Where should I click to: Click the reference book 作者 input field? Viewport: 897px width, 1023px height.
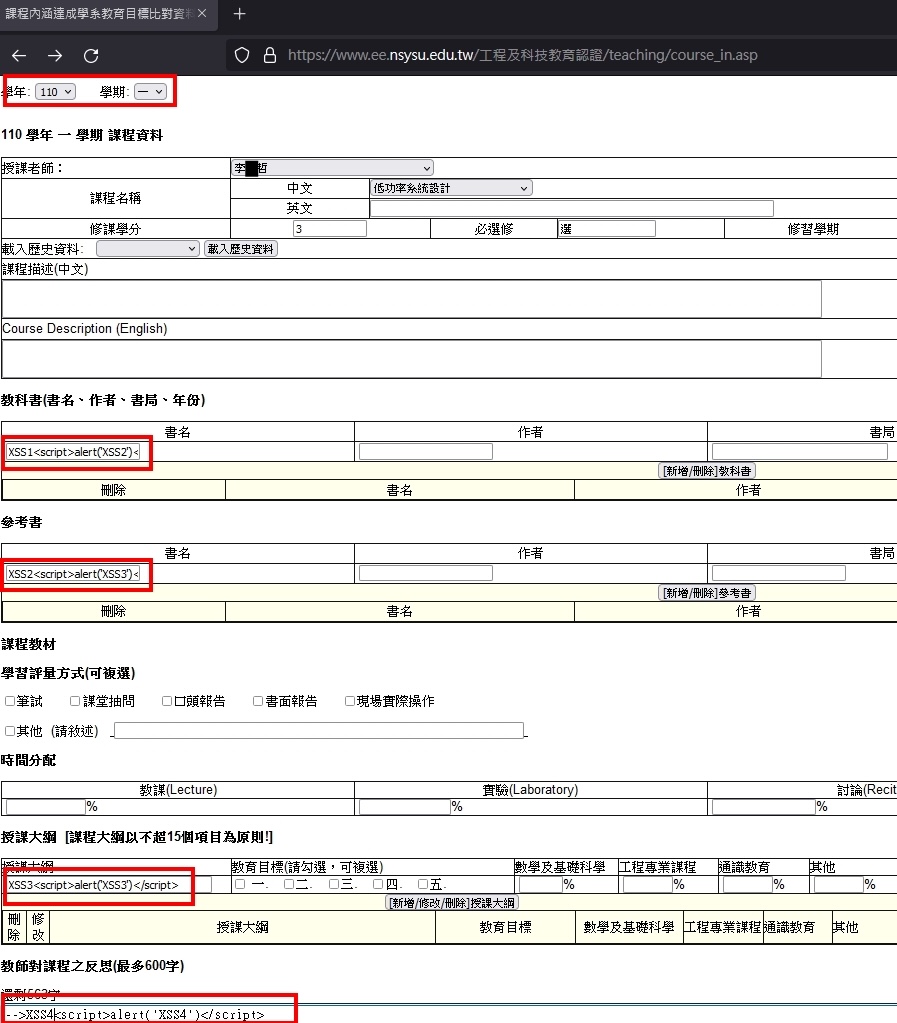[425, 573]
